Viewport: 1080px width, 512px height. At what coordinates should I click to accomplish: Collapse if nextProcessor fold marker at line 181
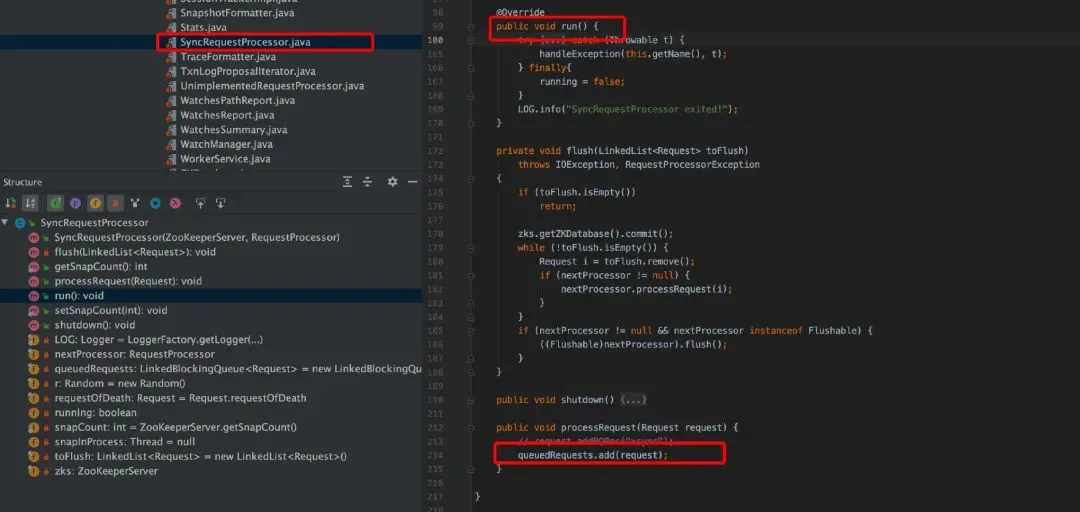(470, 275)
